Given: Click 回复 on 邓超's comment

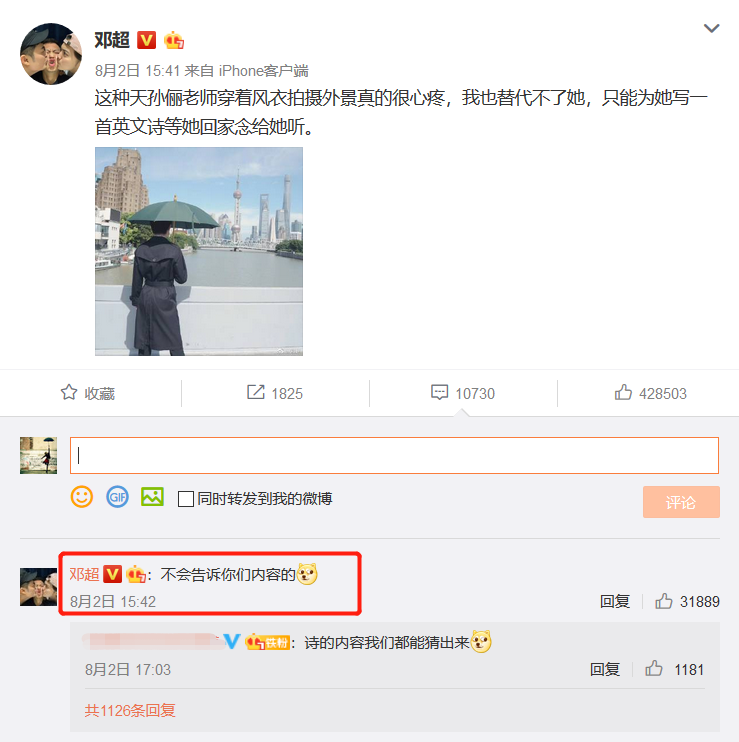Looking at the screenshot, I should [x=615, y=601].
